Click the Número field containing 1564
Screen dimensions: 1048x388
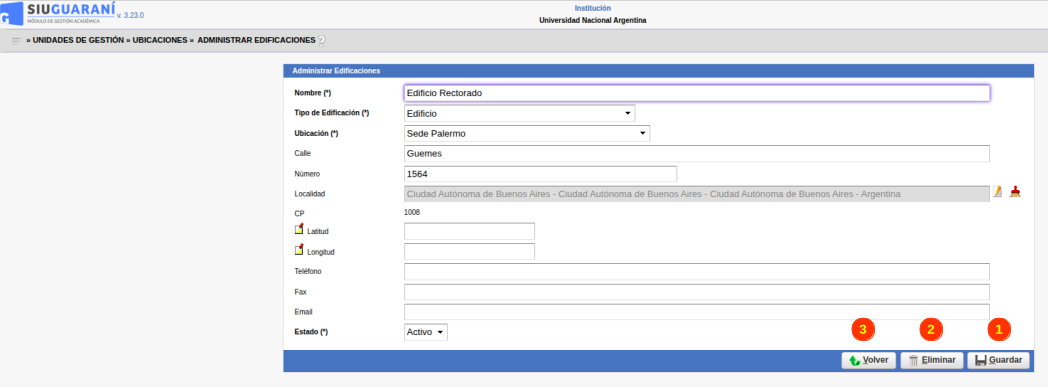pos(540,174)
